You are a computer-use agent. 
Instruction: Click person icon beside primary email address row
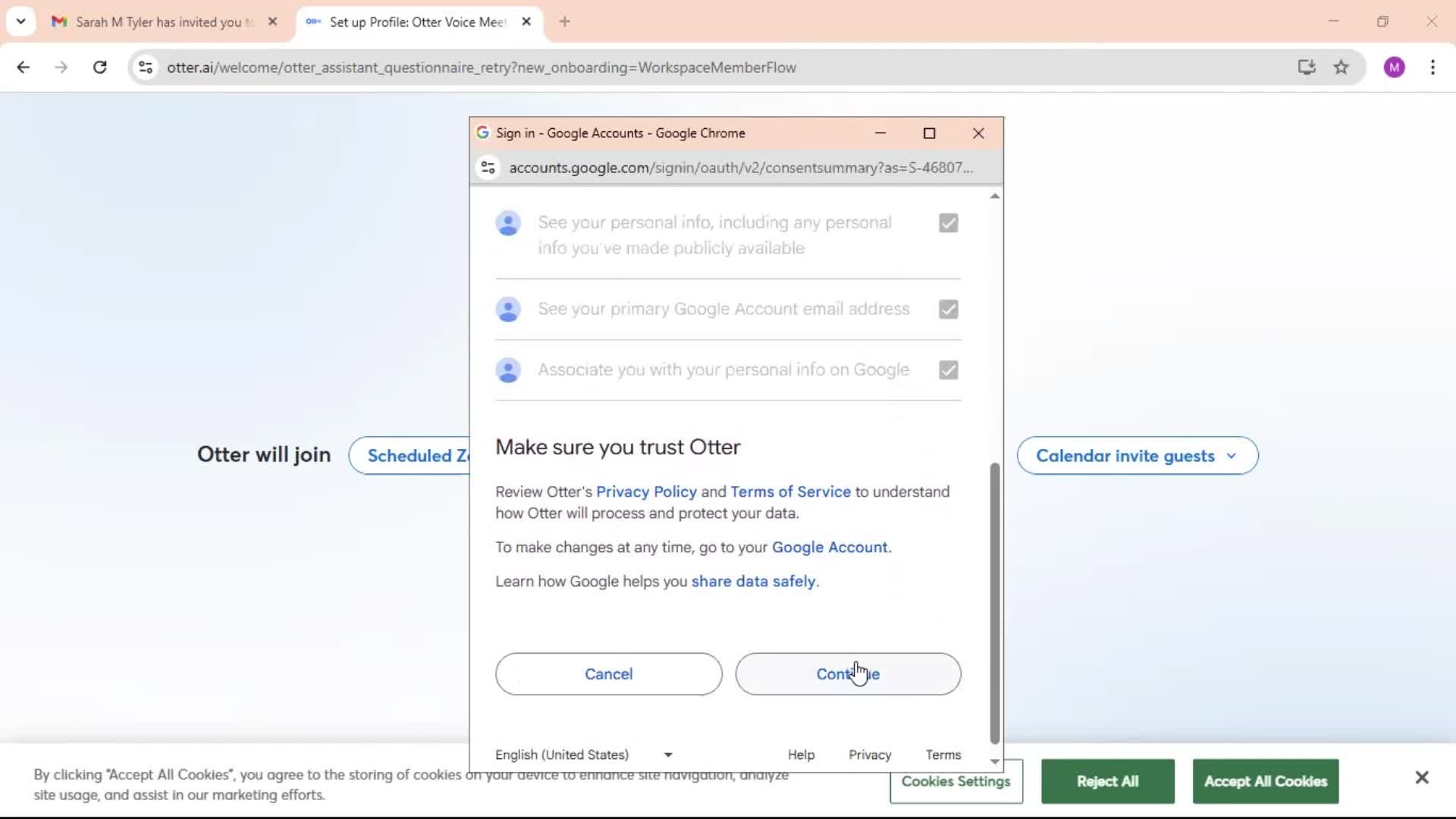tap(508, 309)
